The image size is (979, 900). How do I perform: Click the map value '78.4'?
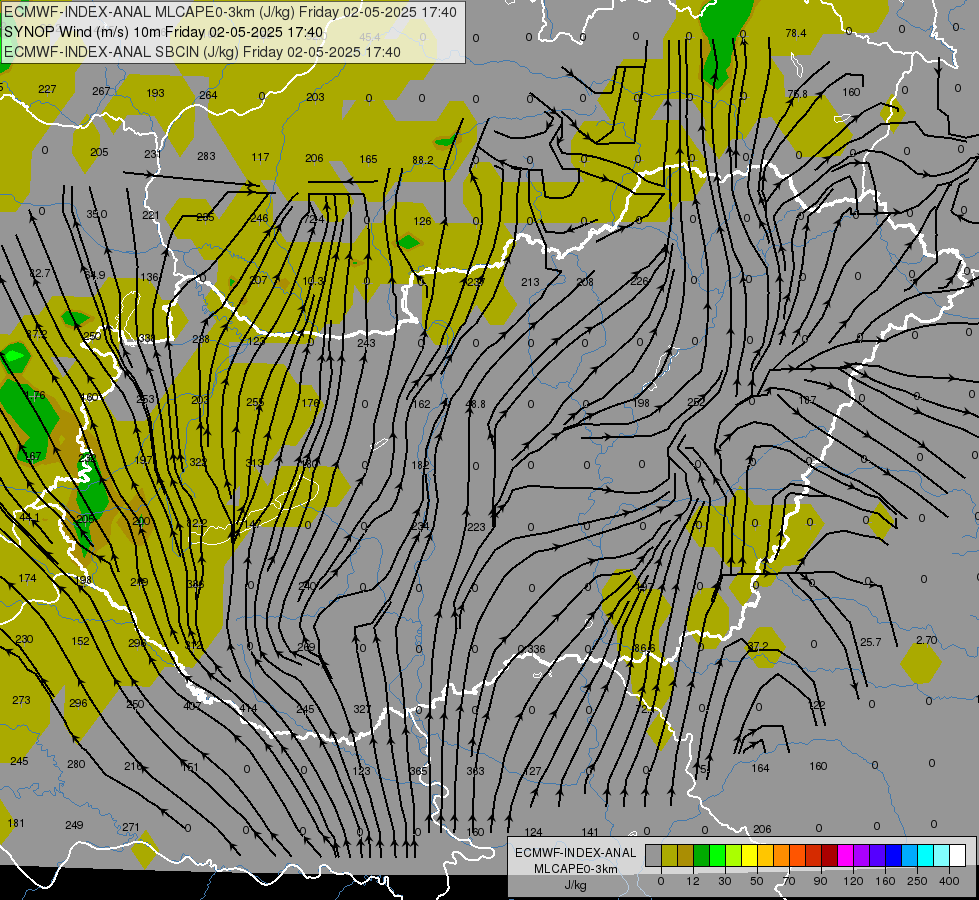pos(796,33)
